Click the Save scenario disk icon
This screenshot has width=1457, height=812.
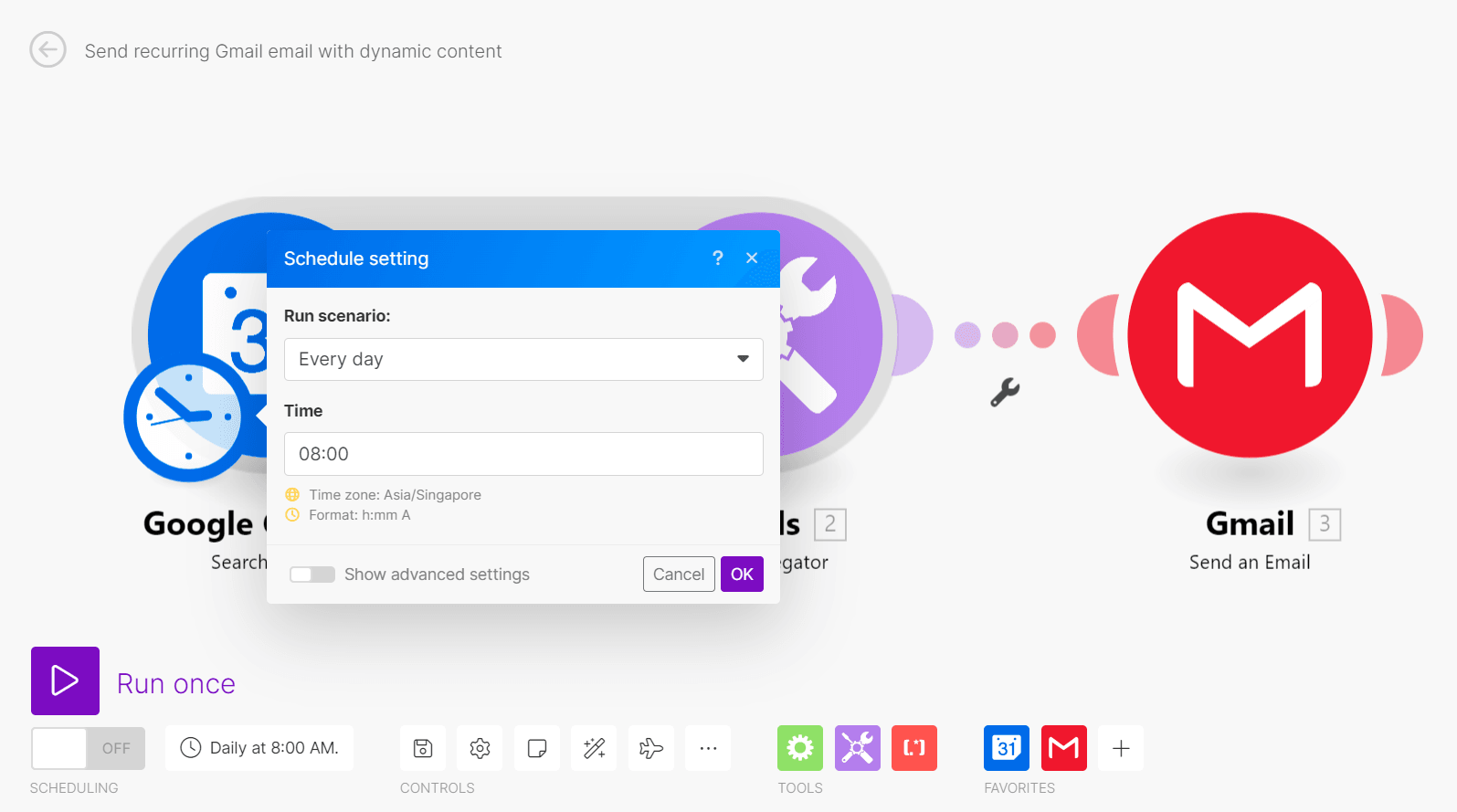[423, 748]
